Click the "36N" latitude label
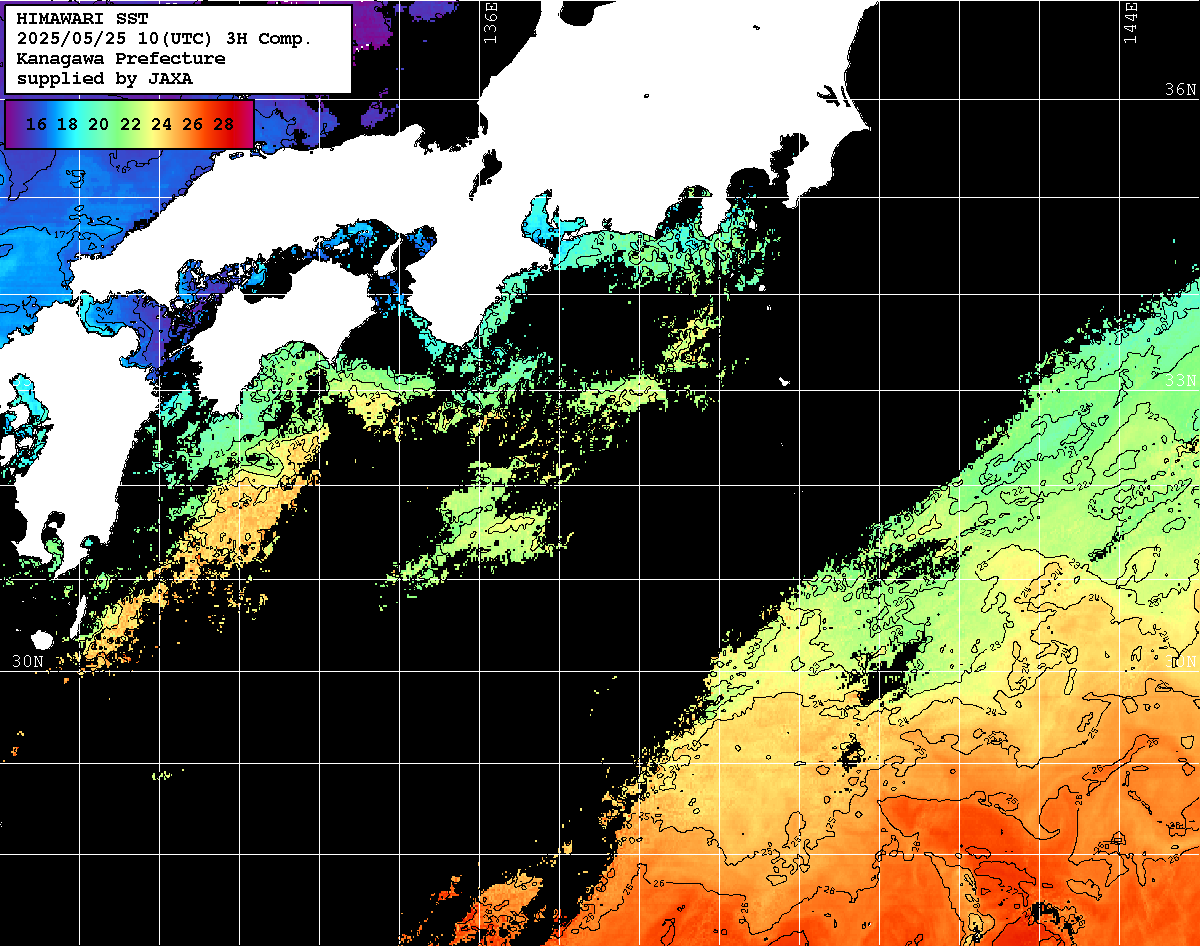Image resolution: width=1200 pixels, height=946 pixels. pyautogui.click(x=1181, y=89)
